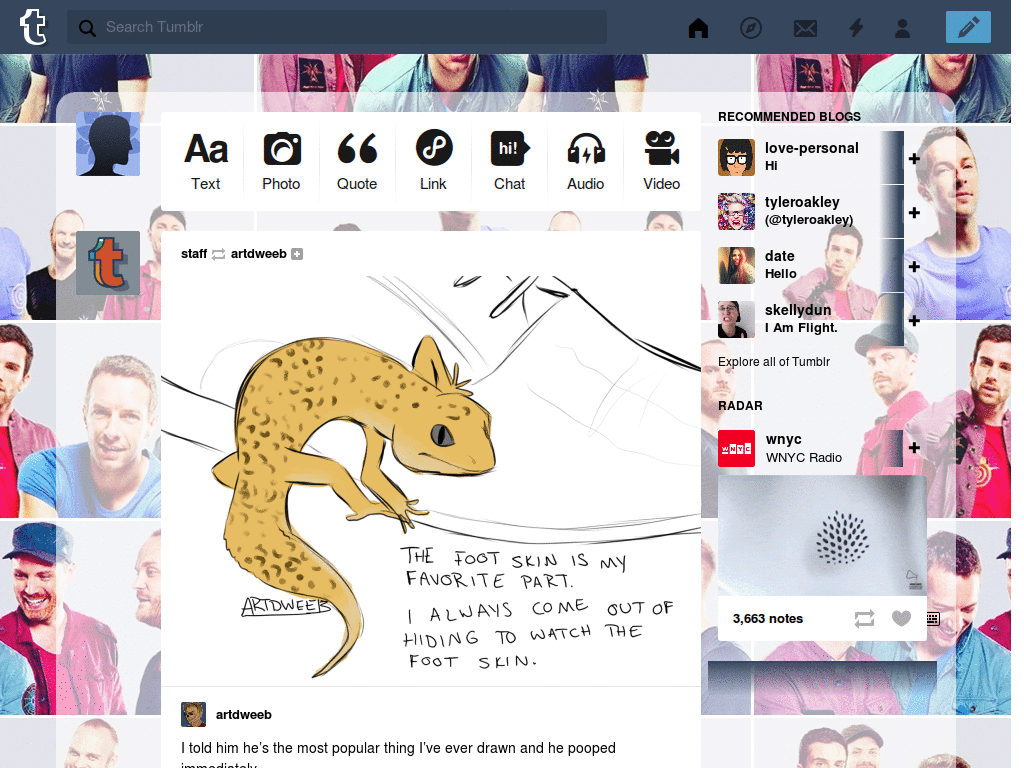
Task: Open the skellydun blog link
Action: click(798, 310)
